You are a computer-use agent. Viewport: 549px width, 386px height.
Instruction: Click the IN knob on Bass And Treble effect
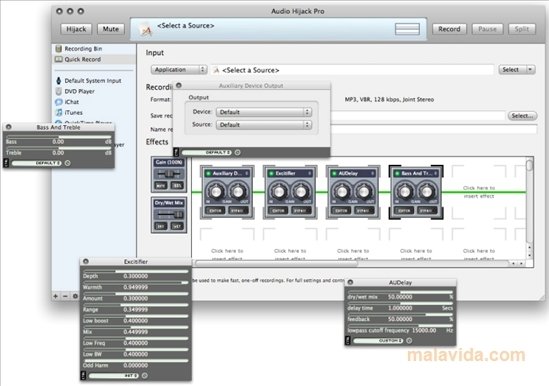tap(405, 192)
